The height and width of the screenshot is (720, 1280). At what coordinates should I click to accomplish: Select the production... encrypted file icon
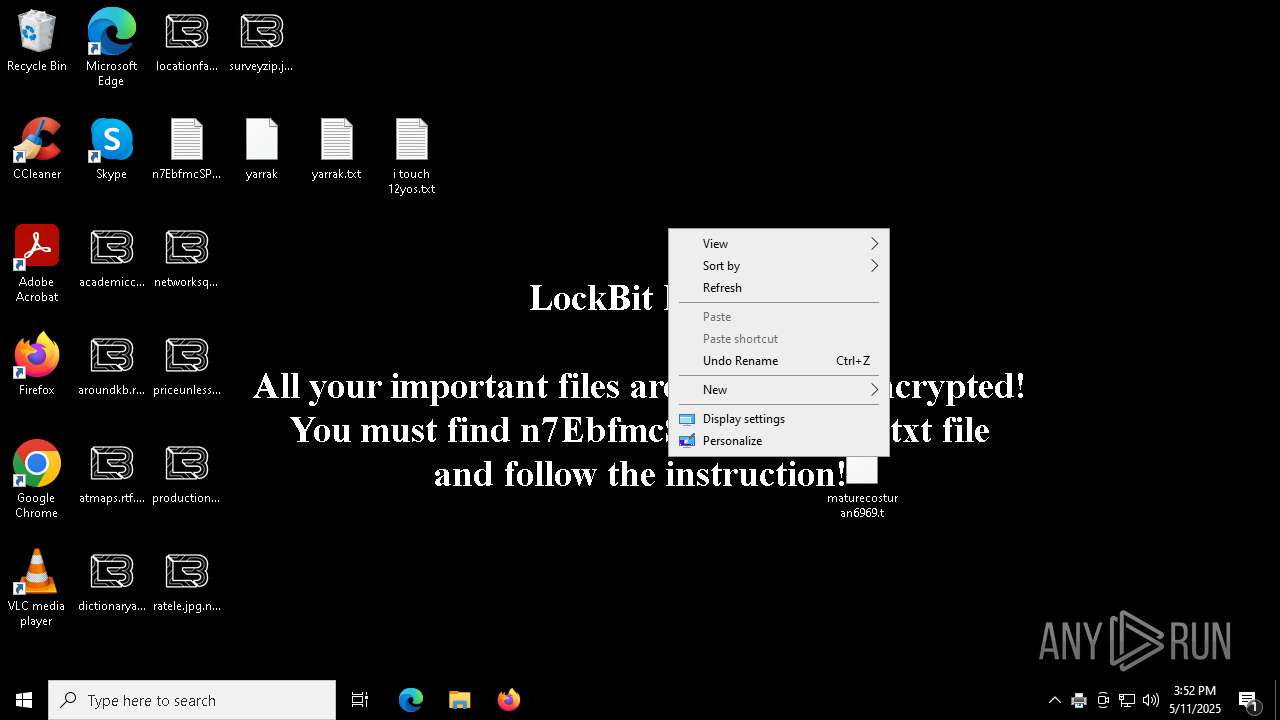click(x=186, y=474)
